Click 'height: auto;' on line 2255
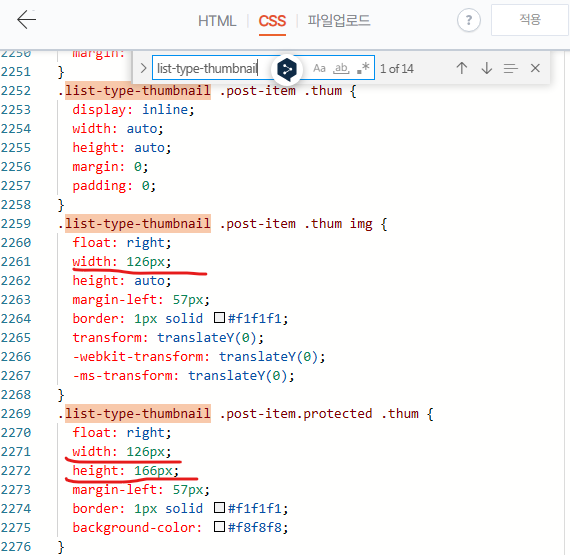This screenshot has width=570, height=555. click(122, 148)
